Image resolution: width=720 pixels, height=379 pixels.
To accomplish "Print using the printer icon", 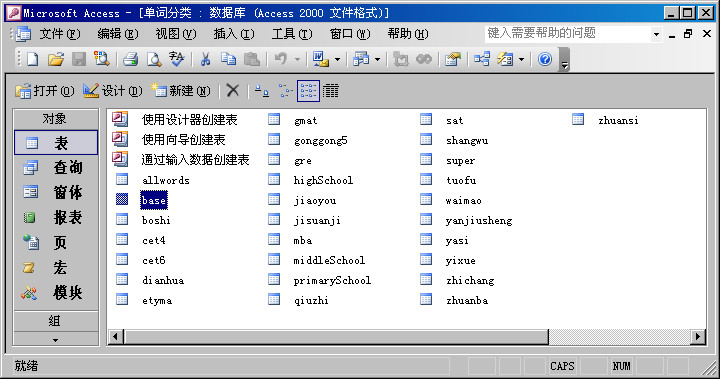I will (131, 59).
